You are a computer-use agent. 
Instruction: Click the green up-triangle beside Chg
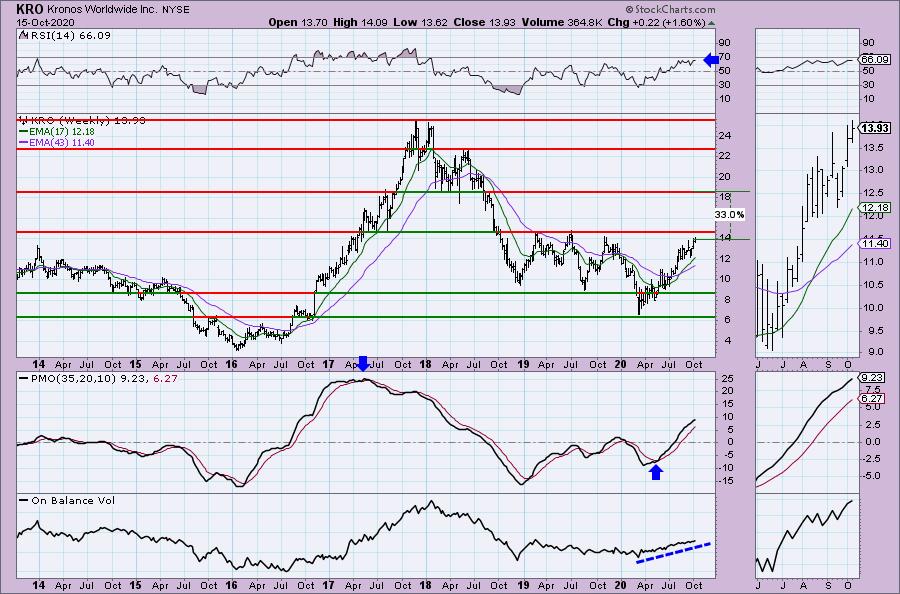(711, 24)
